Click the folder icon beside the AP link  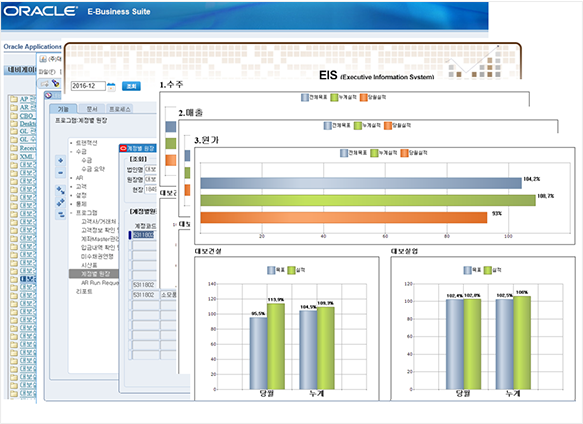pyautogui.click(x=14, y=99)
